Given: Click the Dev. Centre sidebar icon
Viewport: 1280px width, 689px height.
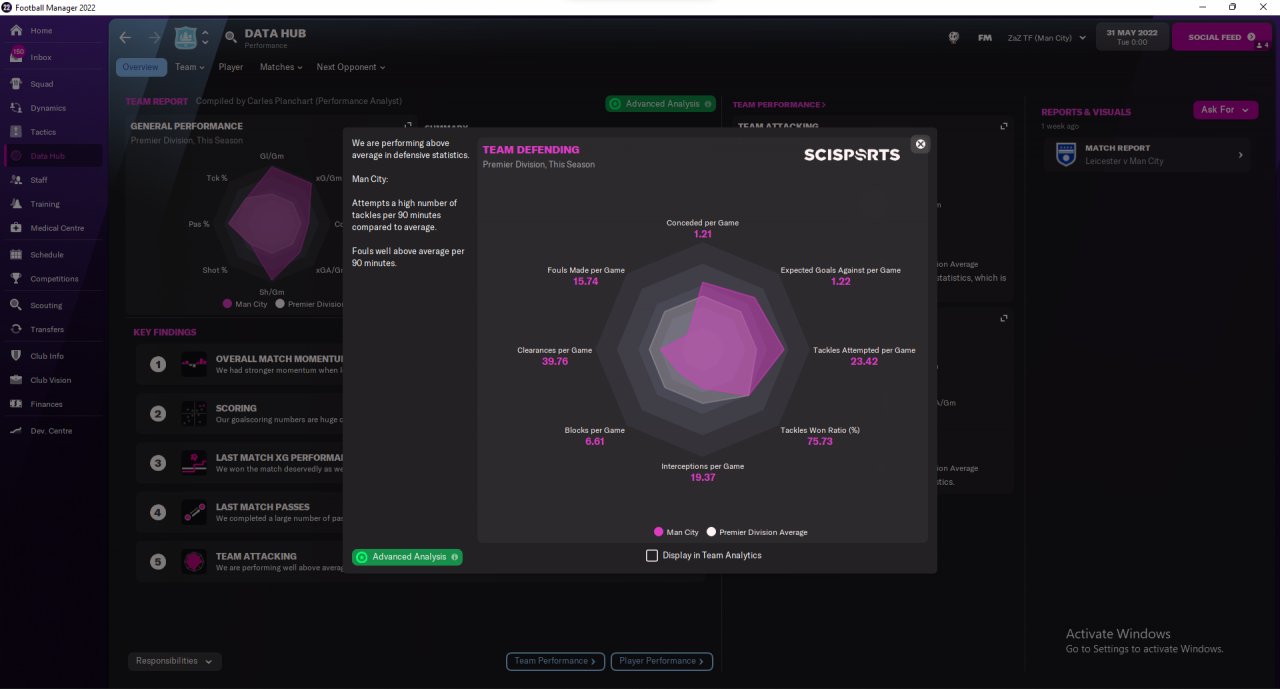Looking at the screenshot, I should click(x=16, y=431).
